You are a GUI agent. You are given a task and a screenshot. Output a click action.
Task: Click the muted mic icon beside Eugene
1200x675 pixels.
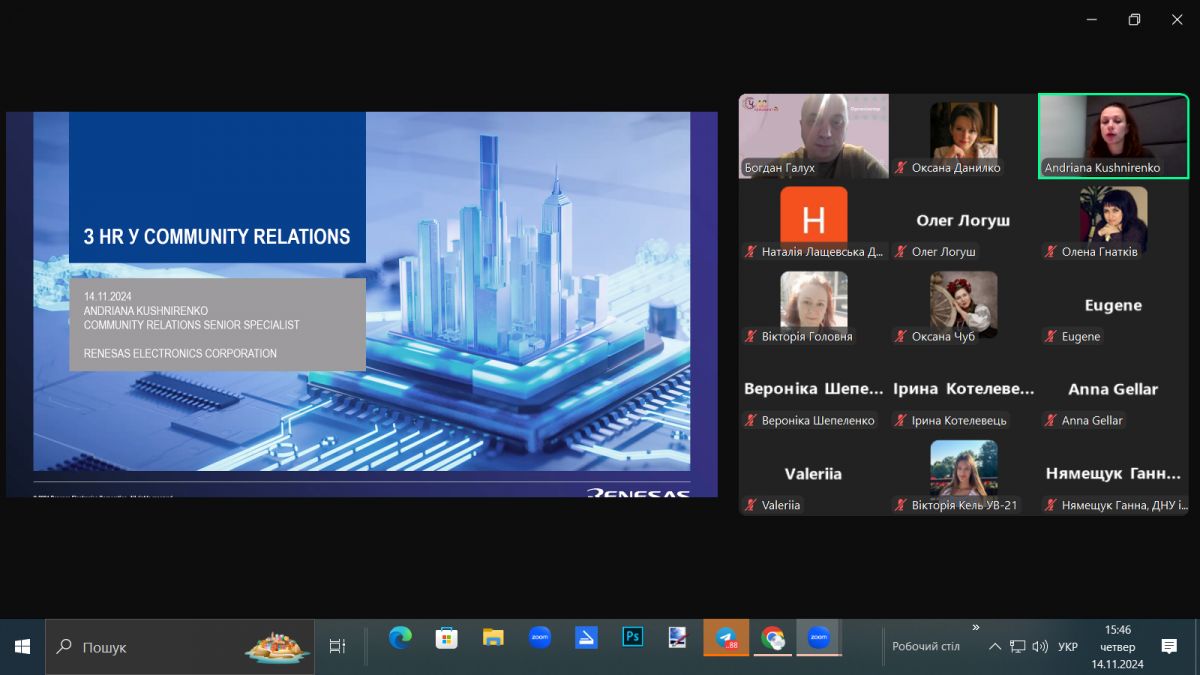[1050, 337]
